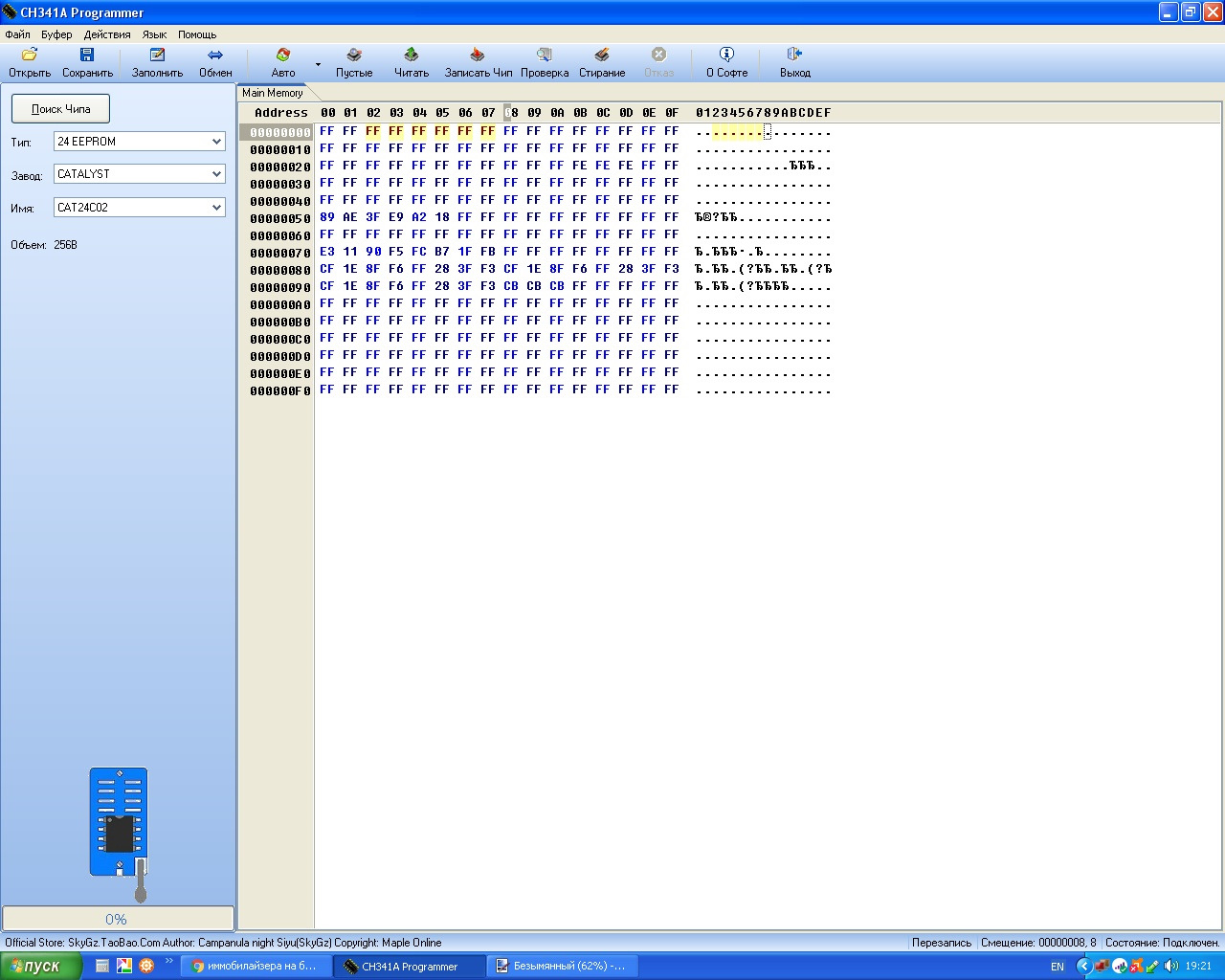Click the Читать (Read) chip icon
This screenshot has width=1225, height=980.
click(412, 55)
